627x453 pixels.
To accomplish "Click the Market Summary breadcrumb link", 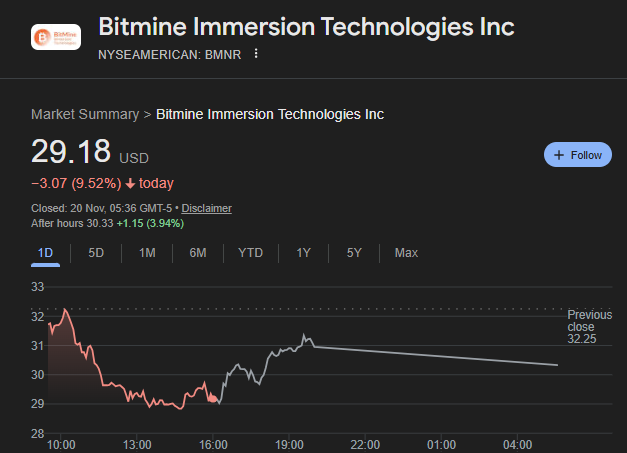I will pyautogui.click(x=85, y=114).
